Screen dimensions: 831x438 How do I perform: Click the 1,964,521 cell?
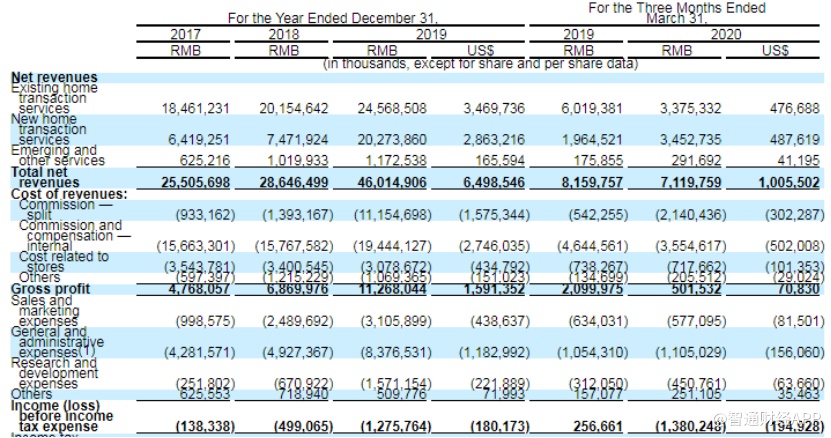(x=592, y=140)
